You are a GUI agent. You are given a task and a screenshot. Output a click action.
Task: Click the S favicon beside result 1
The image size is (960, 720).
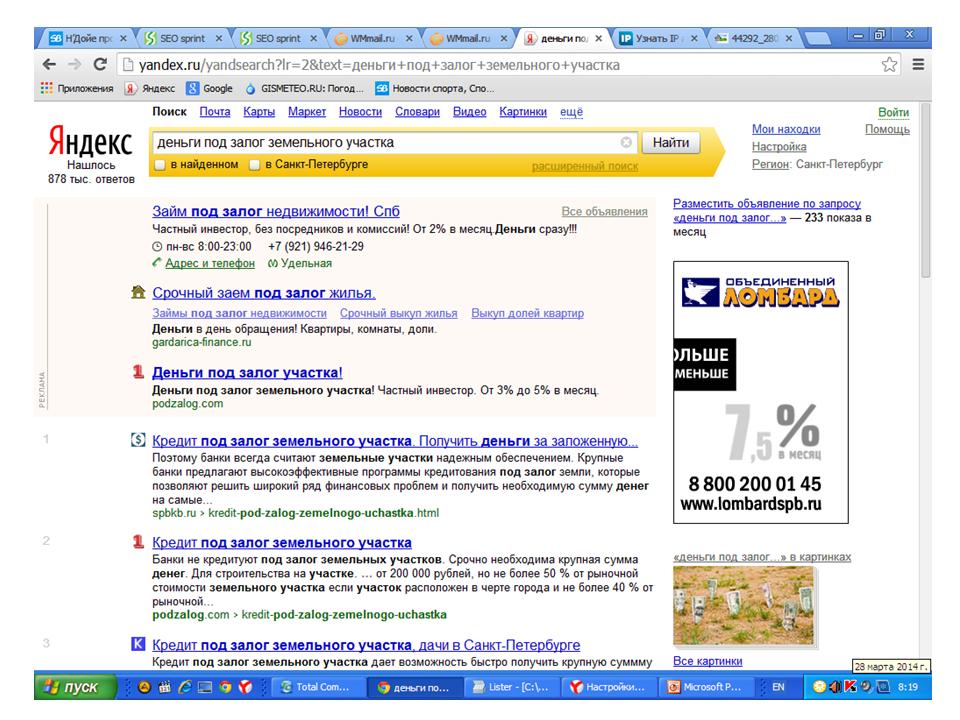(x=138, y=440)
